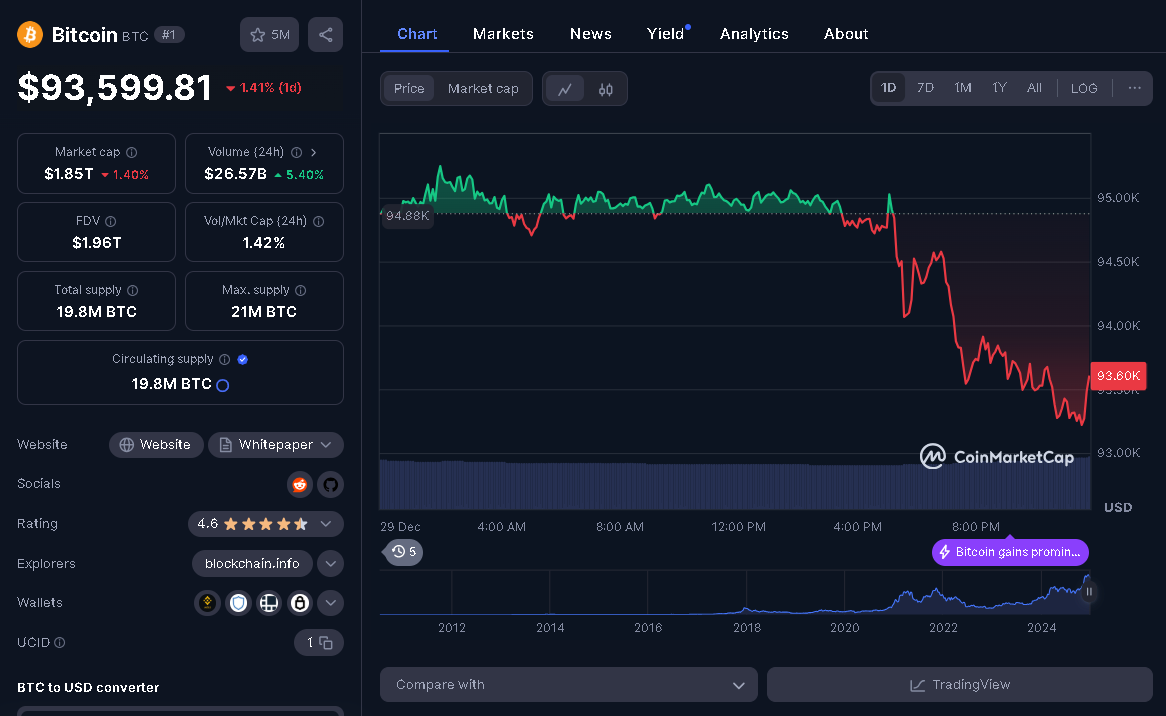Screen dimensions: 1166x716
Task: Show UCID info icon
Action: pos(59,642)
